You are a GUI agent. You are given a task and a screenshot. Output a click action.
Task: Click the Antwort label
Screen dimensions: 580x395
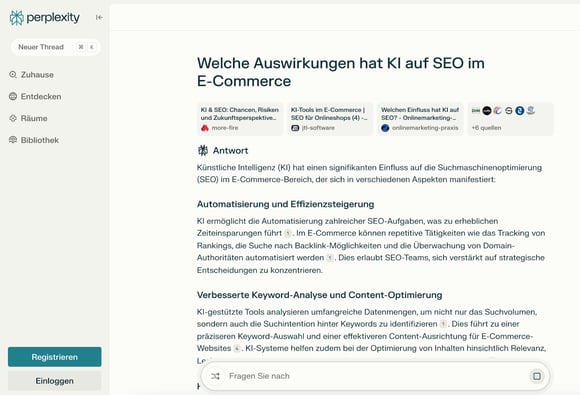click(230, 151)
